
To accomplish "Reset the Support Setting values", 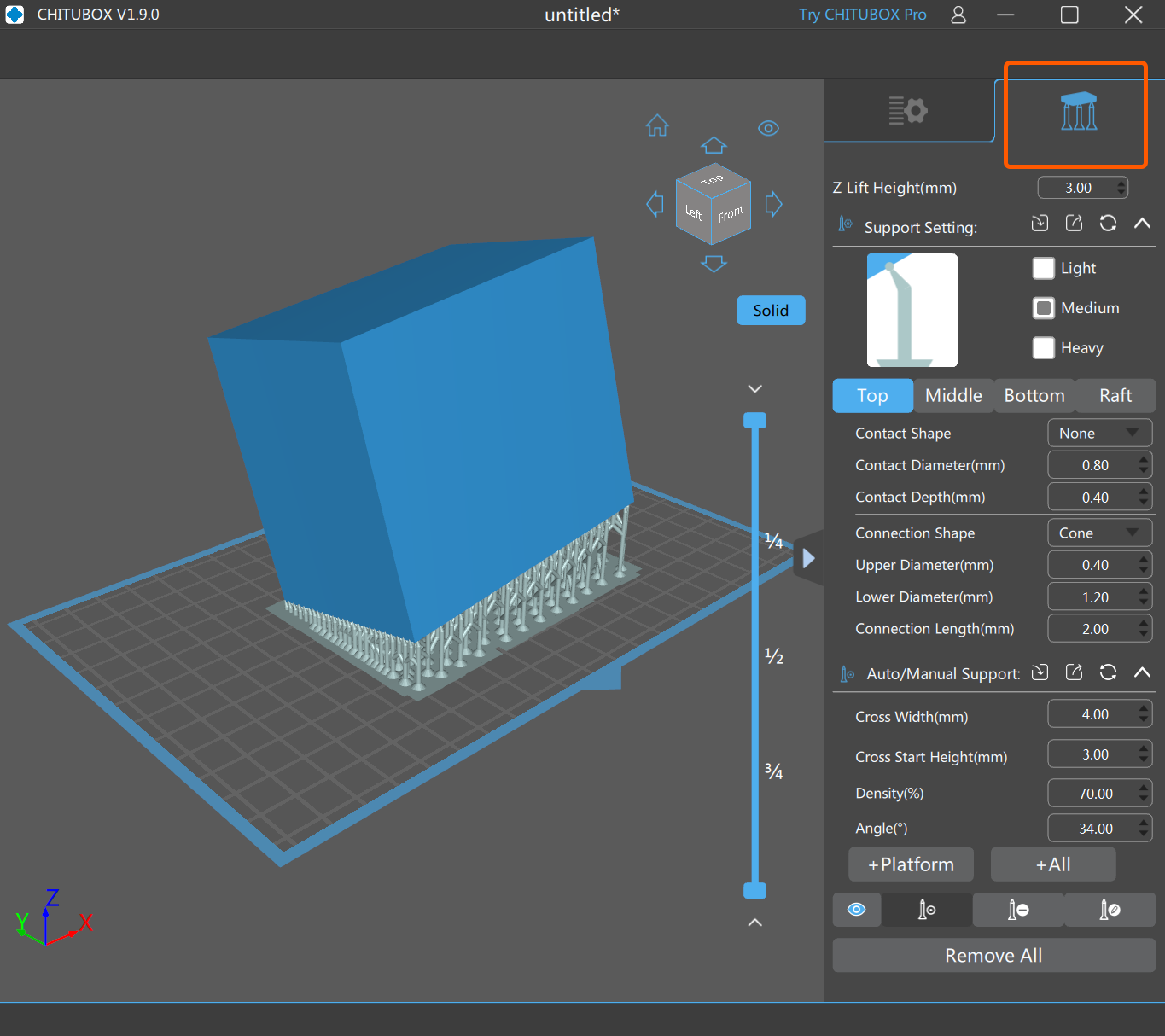I will (x=1108, y=223).
